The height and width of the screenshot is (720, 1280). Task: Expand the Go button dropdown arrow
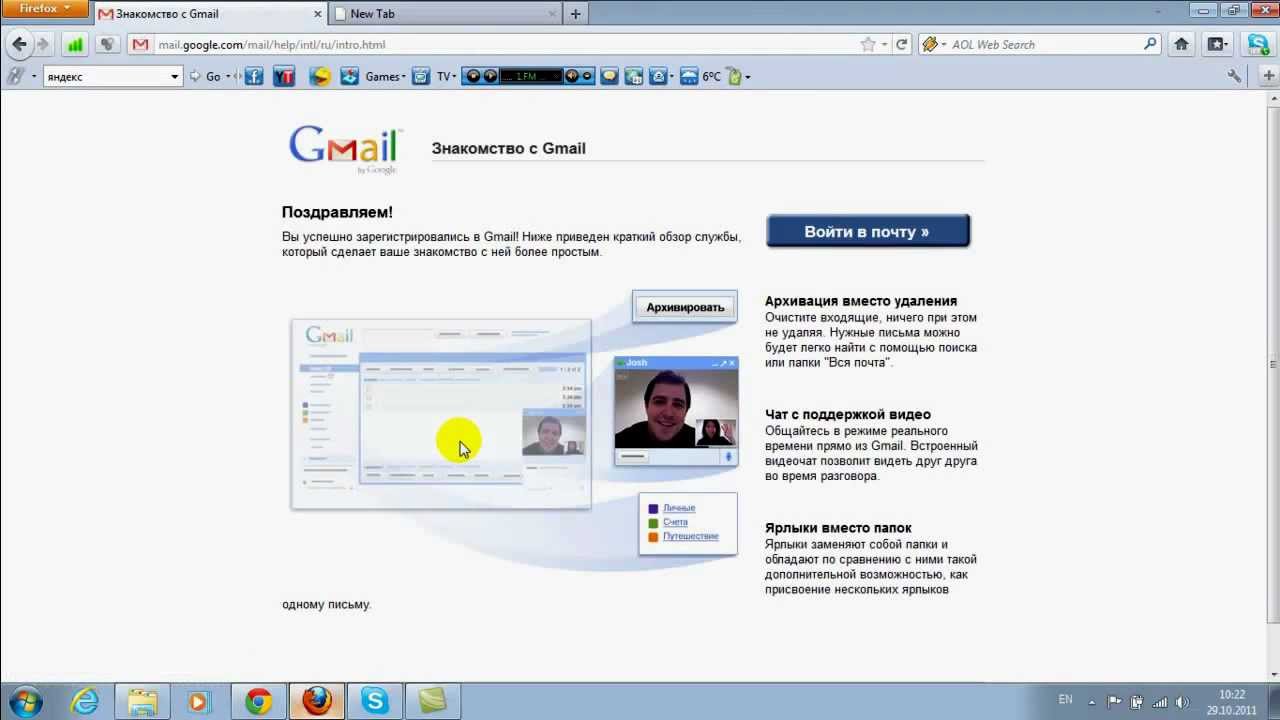pyautogui.click(x=228, y=77)
